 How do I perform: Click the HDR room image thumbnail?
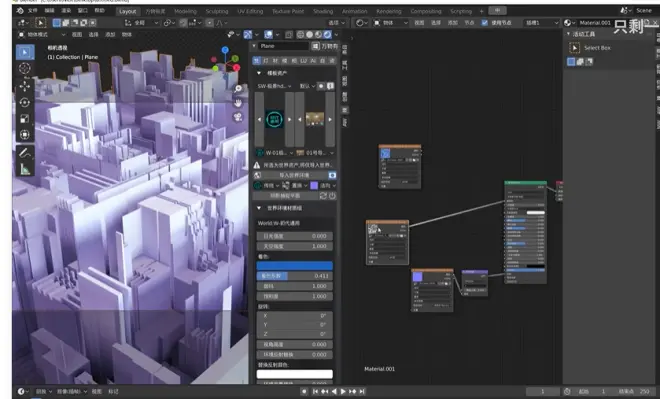[x=315, y=119]
